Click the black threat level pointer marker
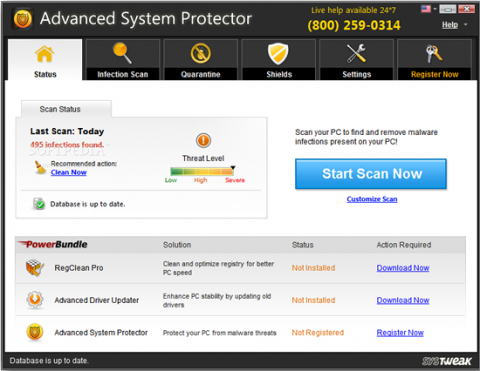Image resolution: width=480 pixels, height=371 pixels. [x=233, y=168]
